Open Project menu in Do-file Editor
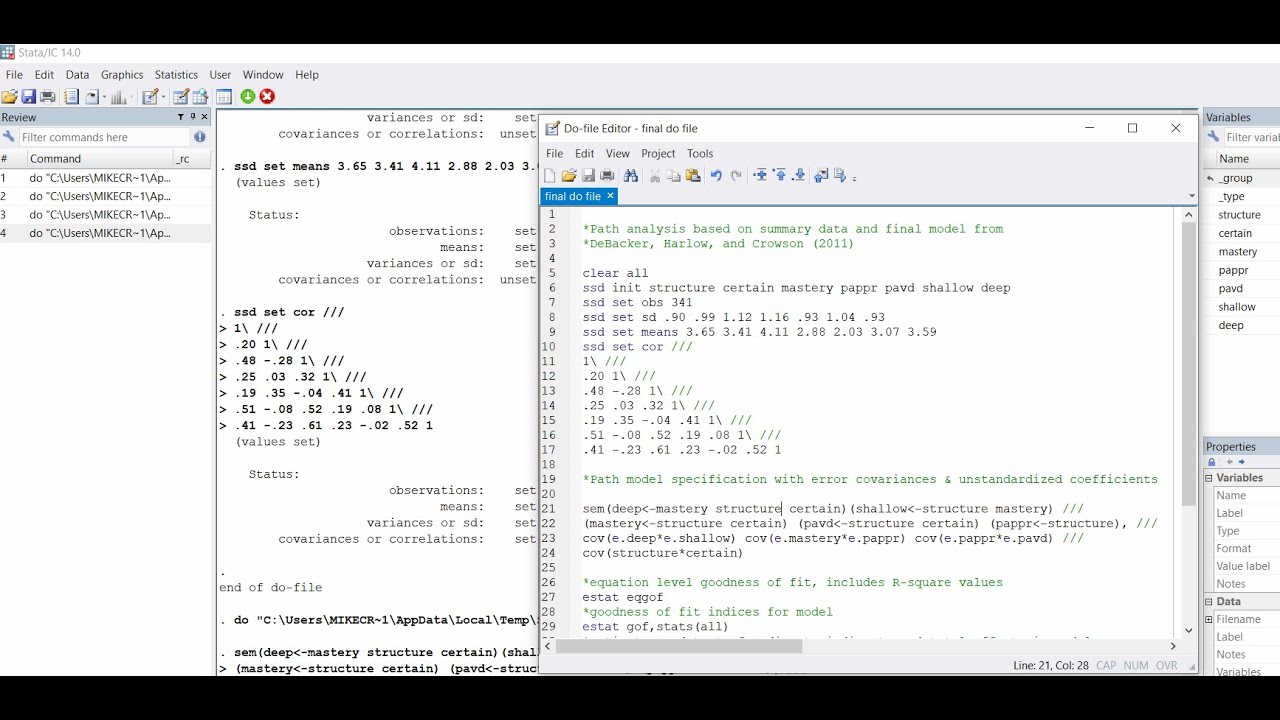 click(x=658, y=154)
